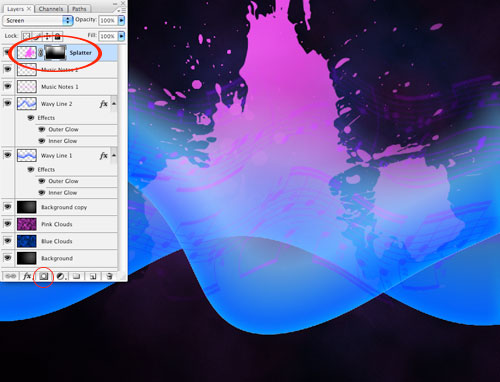Toggle Wavy Line 1 Effects visibility
Viewport: 500px width, 382px height.
[31, 169]
